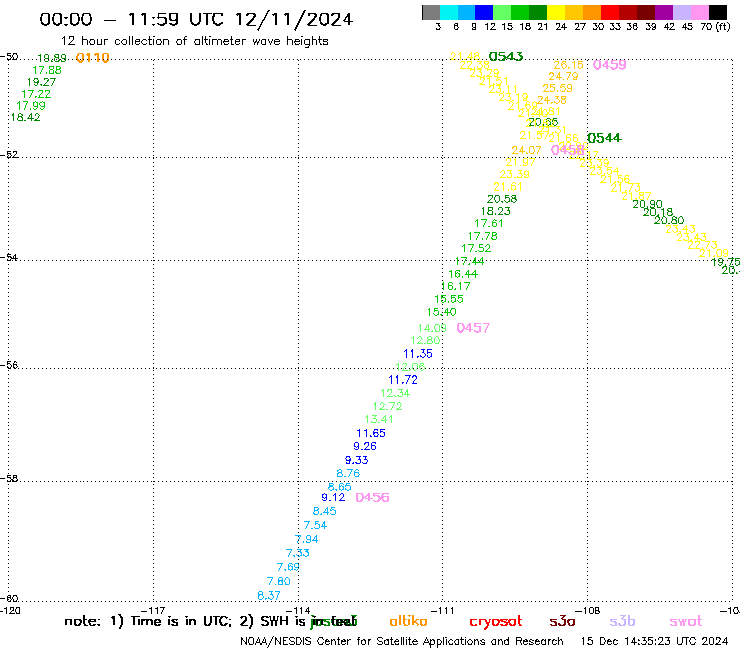Viewport: 740px width, 650px height.
Task: Click the wave height value 7.69
Action: coord(288,567)
